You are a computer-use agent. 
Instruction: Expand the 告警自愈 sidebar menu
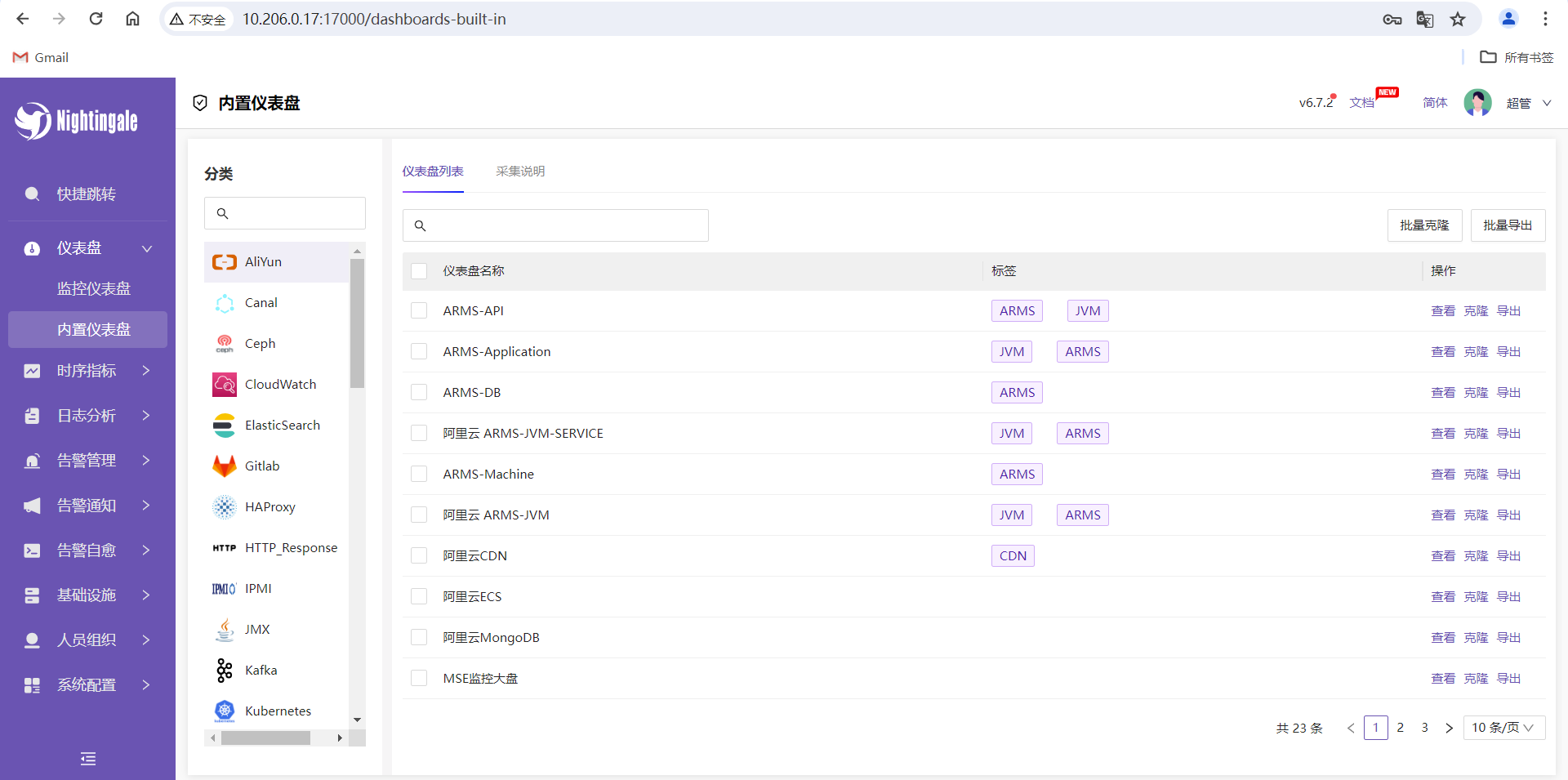(87, 550)
